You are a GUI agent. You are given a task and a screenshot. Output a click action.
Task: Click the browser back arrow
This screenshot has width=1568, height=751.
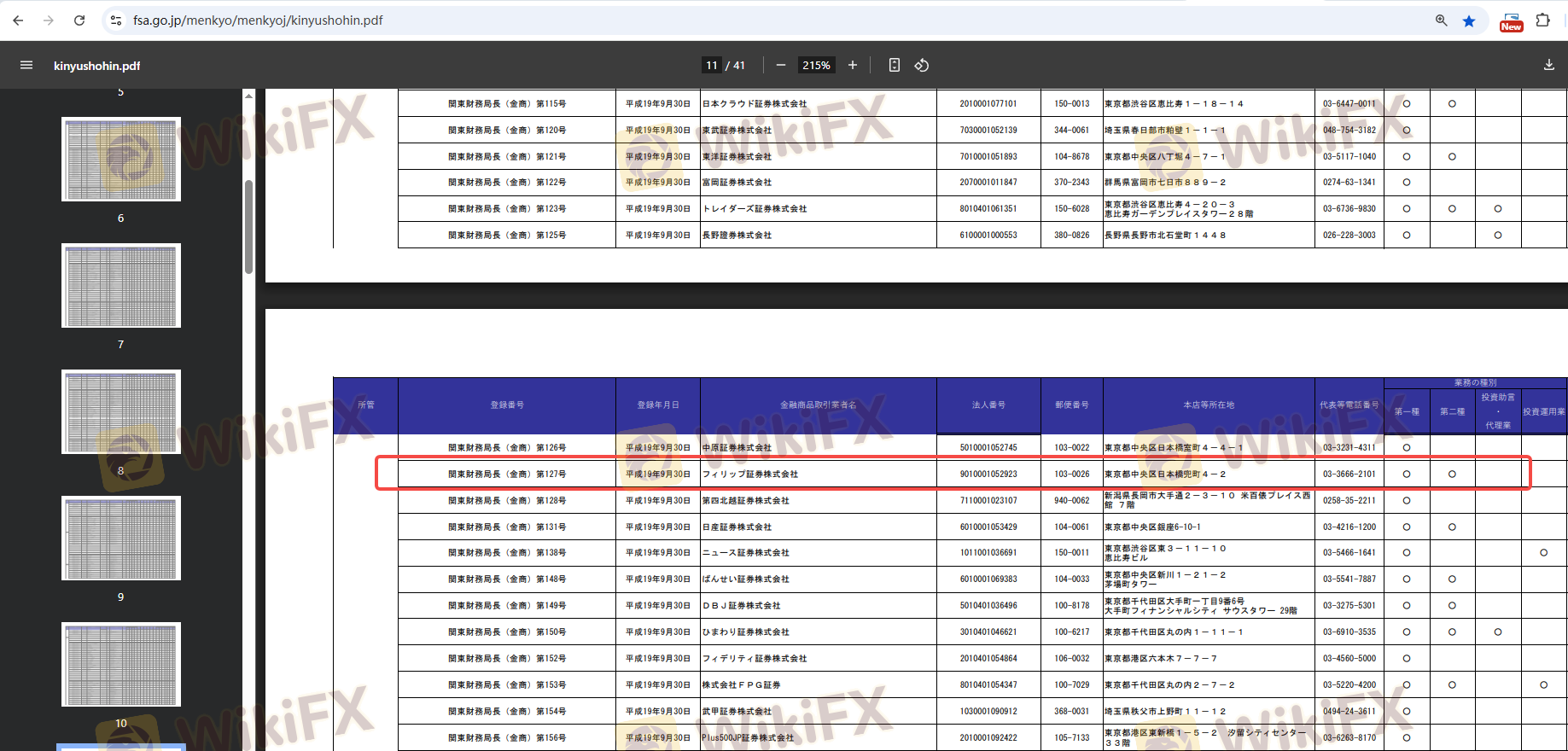pos(18,20)
